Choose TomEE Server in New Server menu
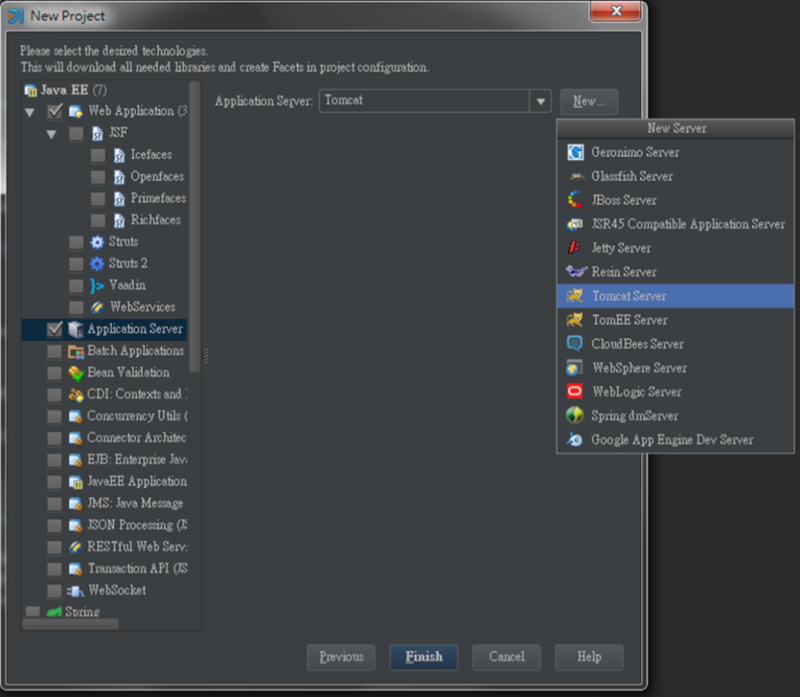 [628, 320]
